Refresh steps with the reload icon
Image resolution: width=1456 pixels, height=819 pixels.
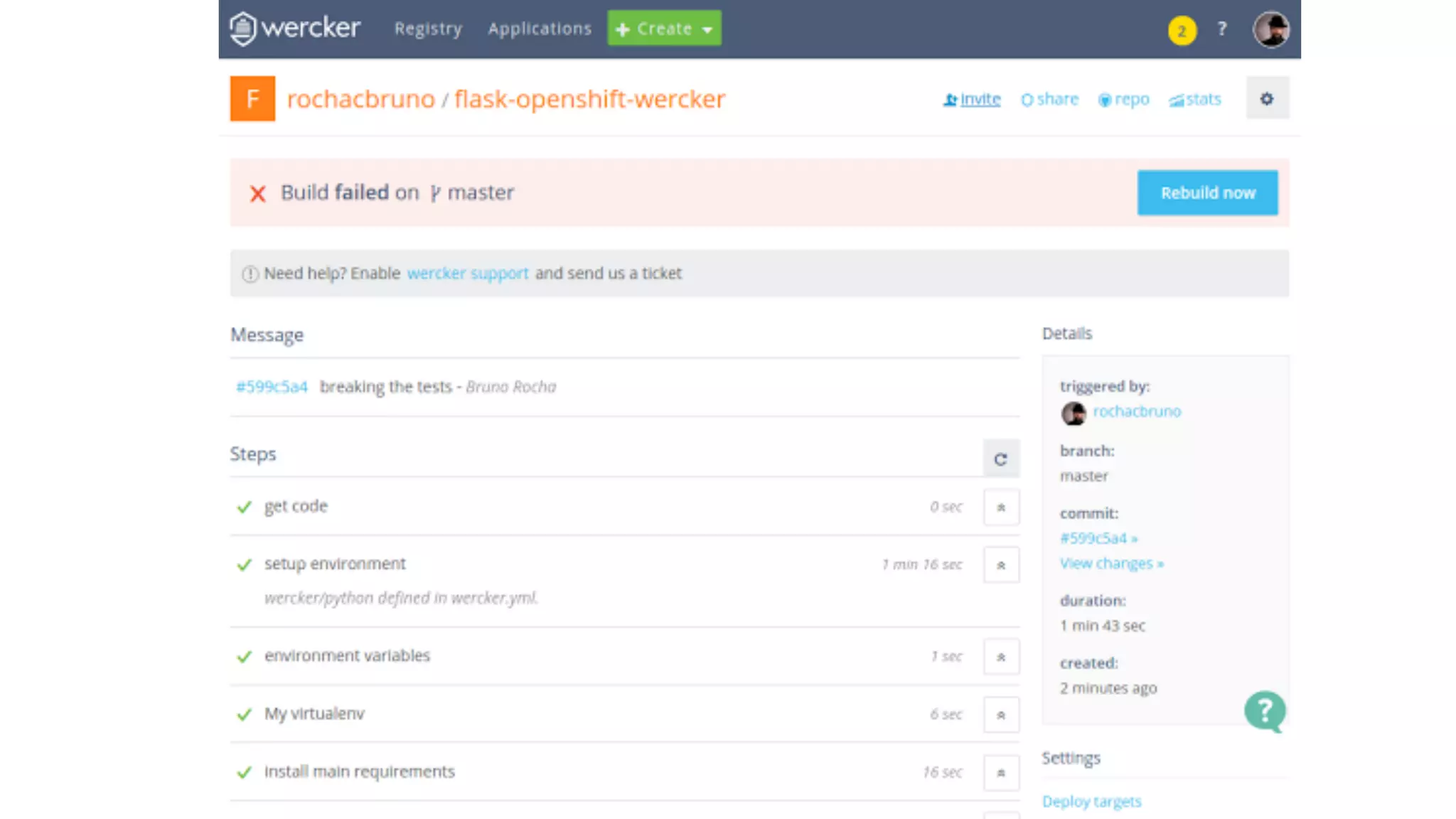click(1000, 459)
